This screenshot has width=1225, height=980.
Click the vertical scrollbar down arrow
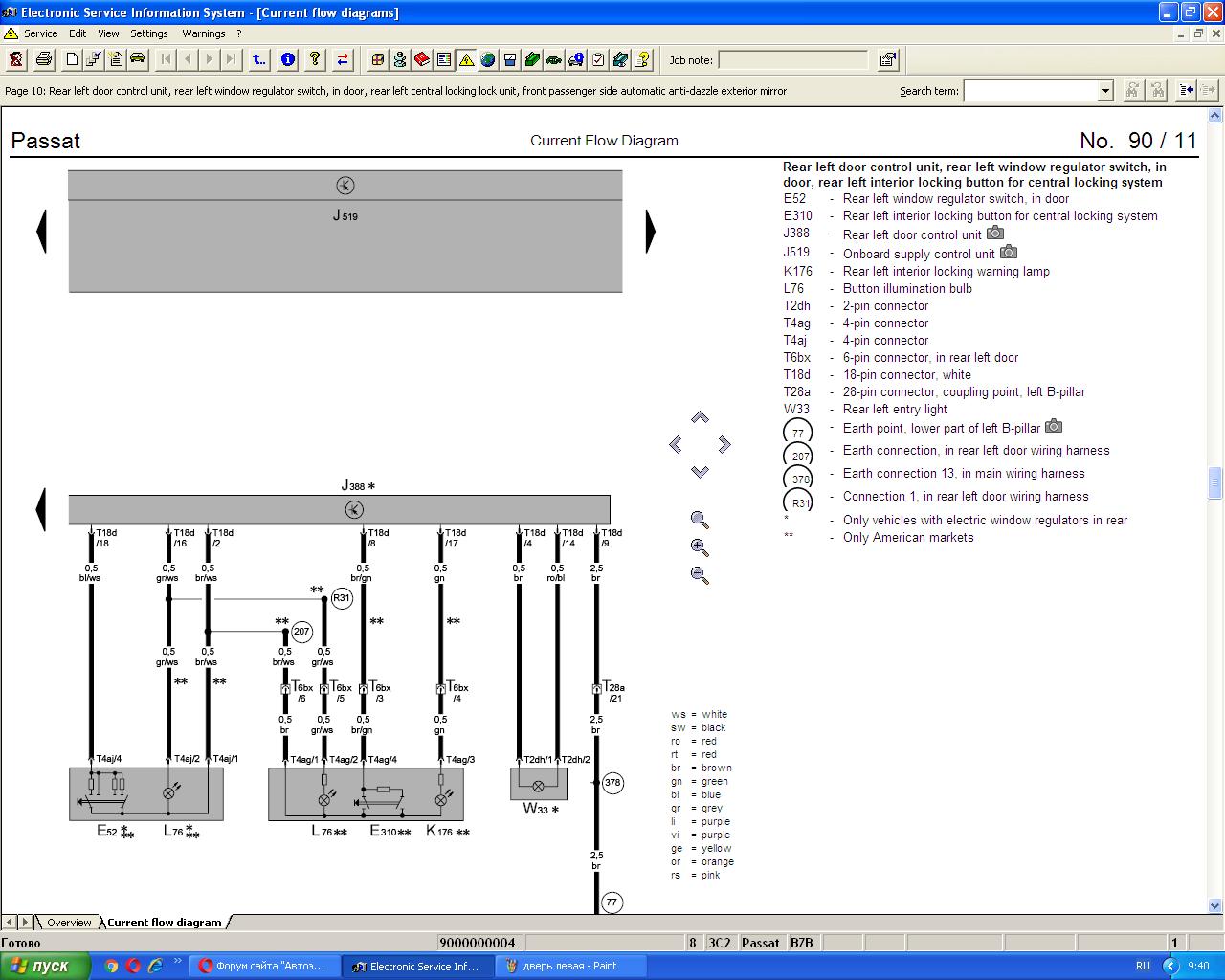pyautogui.click(x=1215, y=905)
